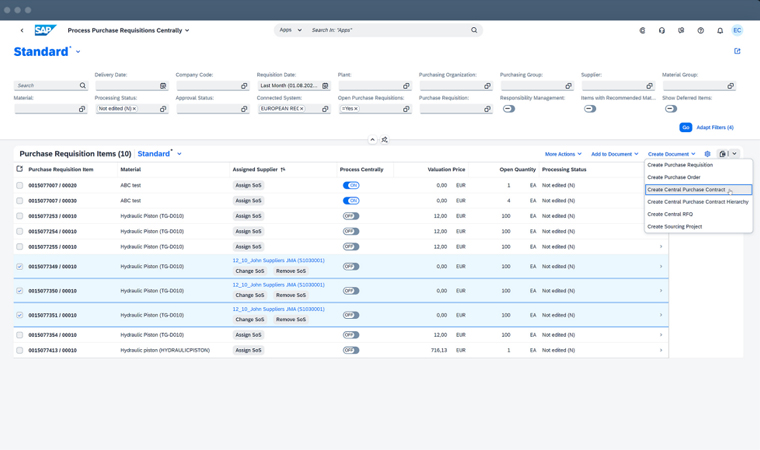This screenshot has width=760, height=450.
Task: Open the notifications bell
Action: (x=720, y=30)
